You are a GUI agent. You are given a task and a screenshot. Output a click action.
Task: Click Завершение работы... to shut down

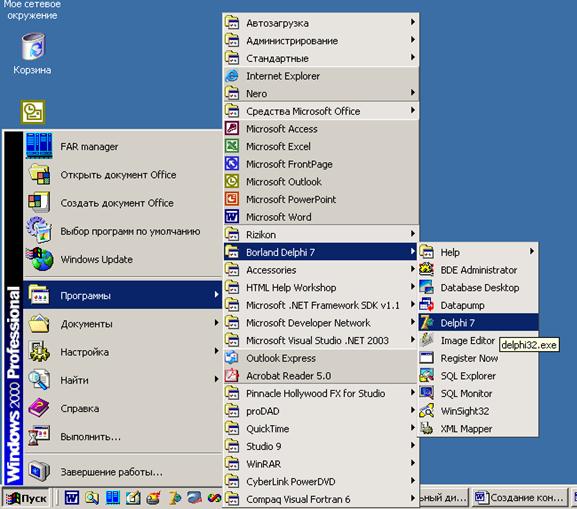[123, 471]
